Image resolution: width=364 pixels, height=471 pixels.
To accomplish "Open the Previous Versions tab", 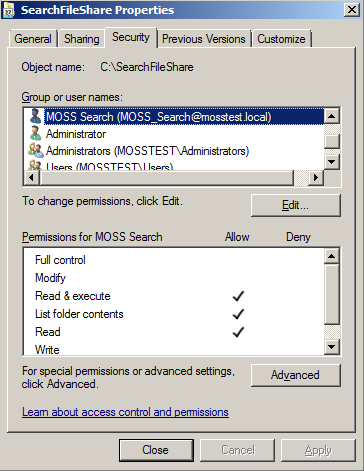I will tap(204, 39).
